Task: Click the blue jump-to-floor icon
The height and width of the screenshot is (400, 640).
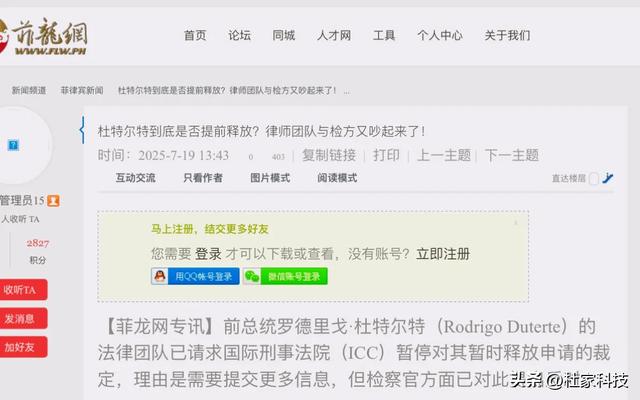Action: coord(608,178)
